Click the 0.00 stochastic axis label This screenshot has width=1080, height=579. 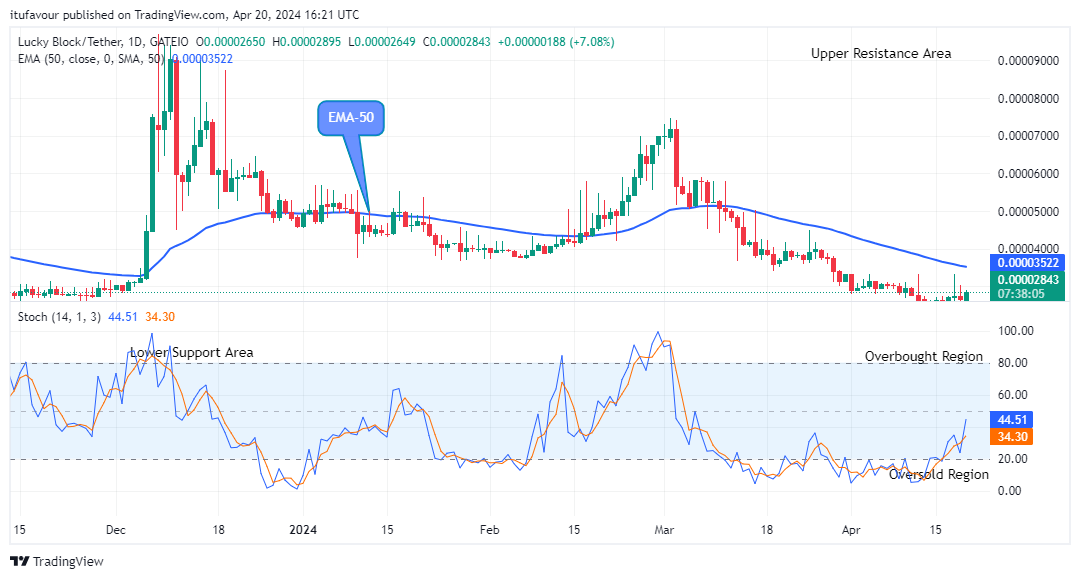[x=1010, y=491]
